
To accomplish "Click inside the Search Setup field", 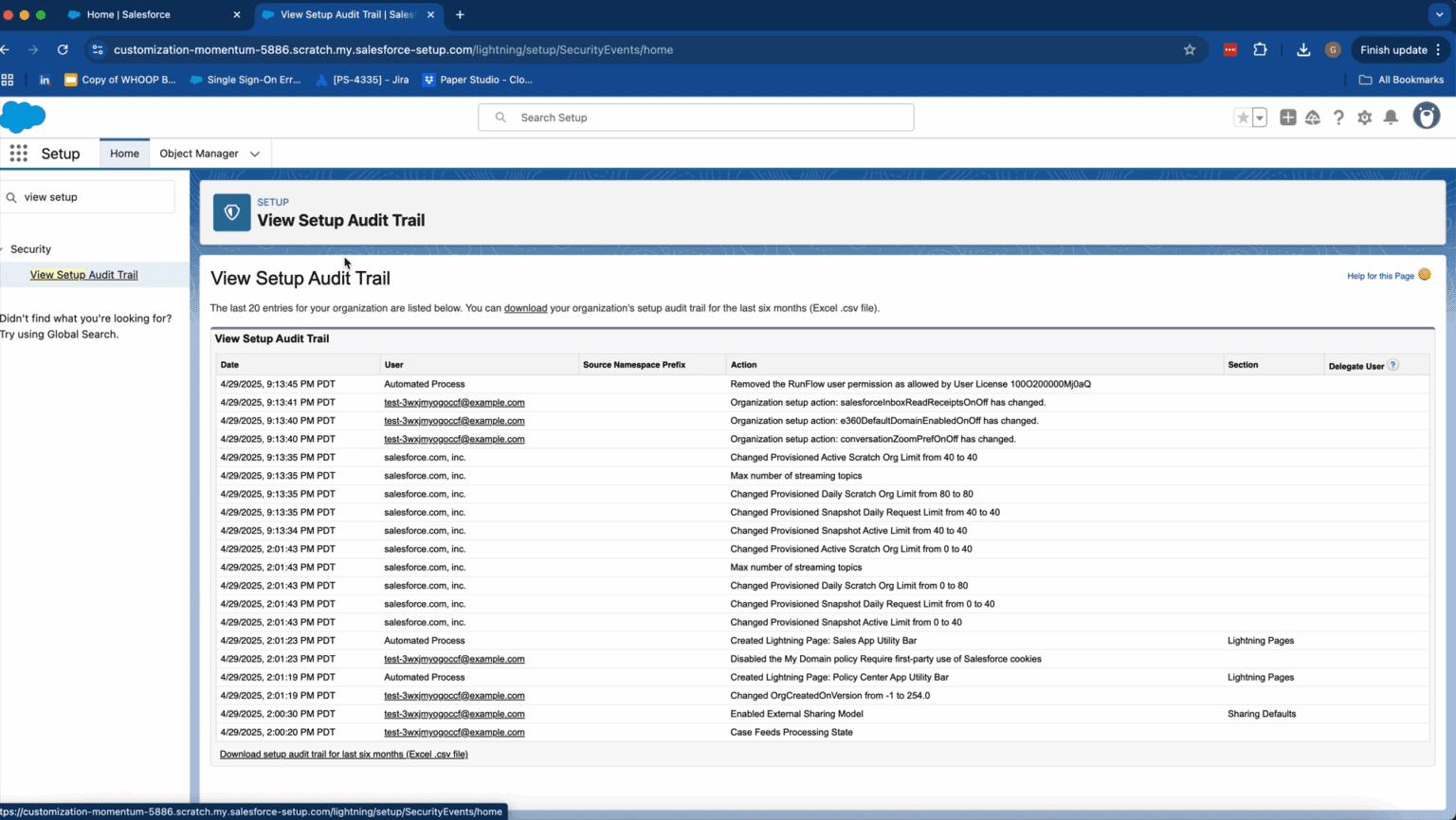I will pyautogui.click(x=696, y=117).
